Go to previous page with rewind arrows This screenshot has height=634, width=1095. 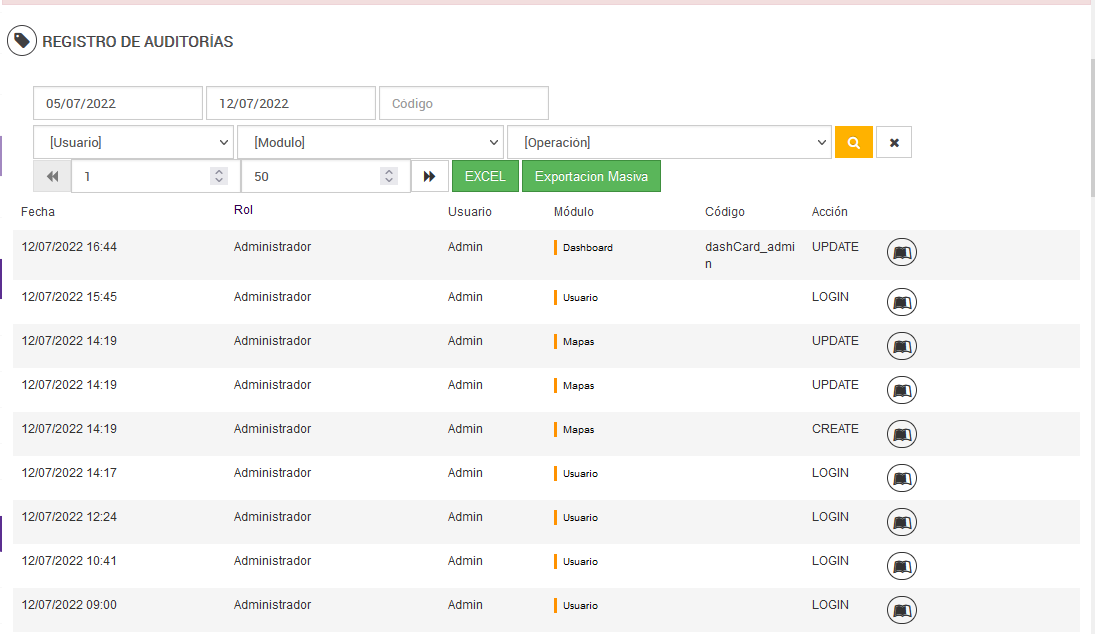tap(52, 176)
